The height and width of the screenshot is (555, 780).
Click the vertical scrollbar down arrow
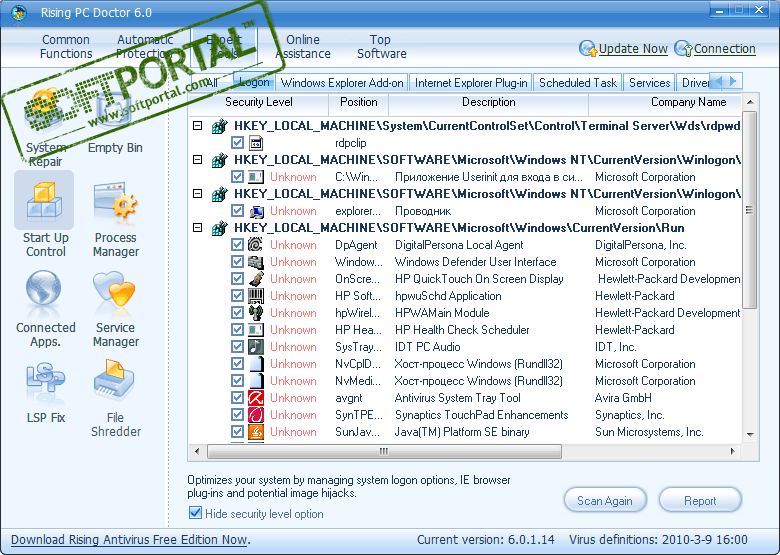coord(750,434)
